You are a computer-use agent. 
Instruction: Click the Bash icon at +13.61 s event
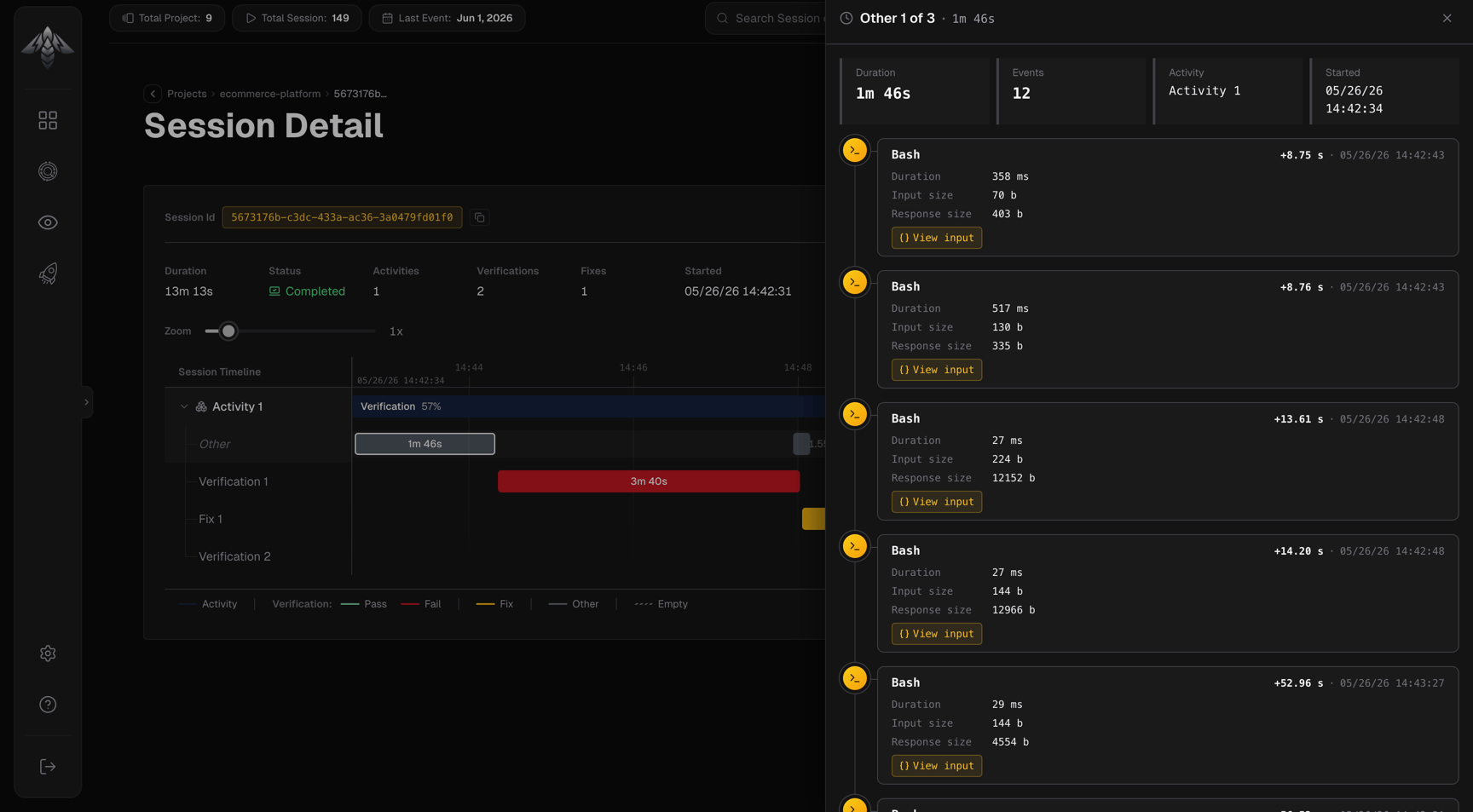point(855,415)
